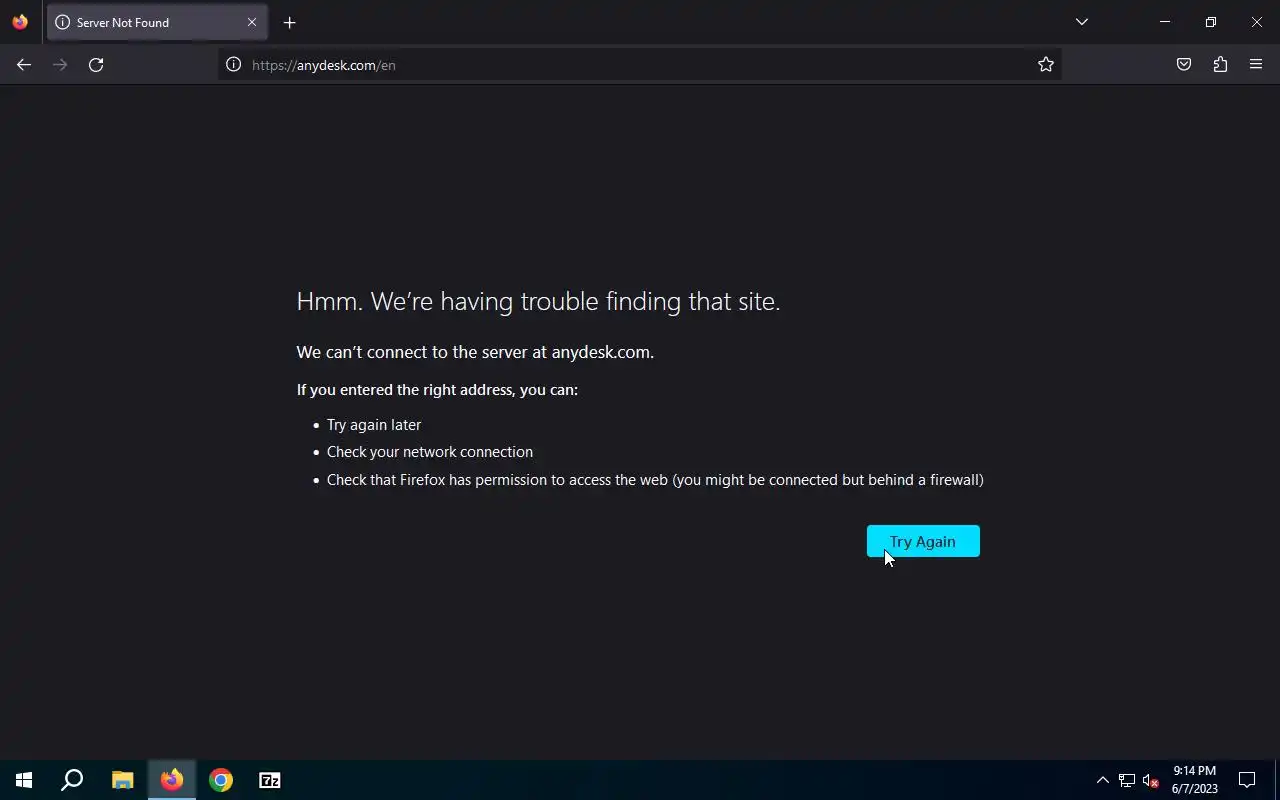This screenshot has width=1280, height=800.
Task: Click 'If you entered the right address' text
Action: coord(437,390)
